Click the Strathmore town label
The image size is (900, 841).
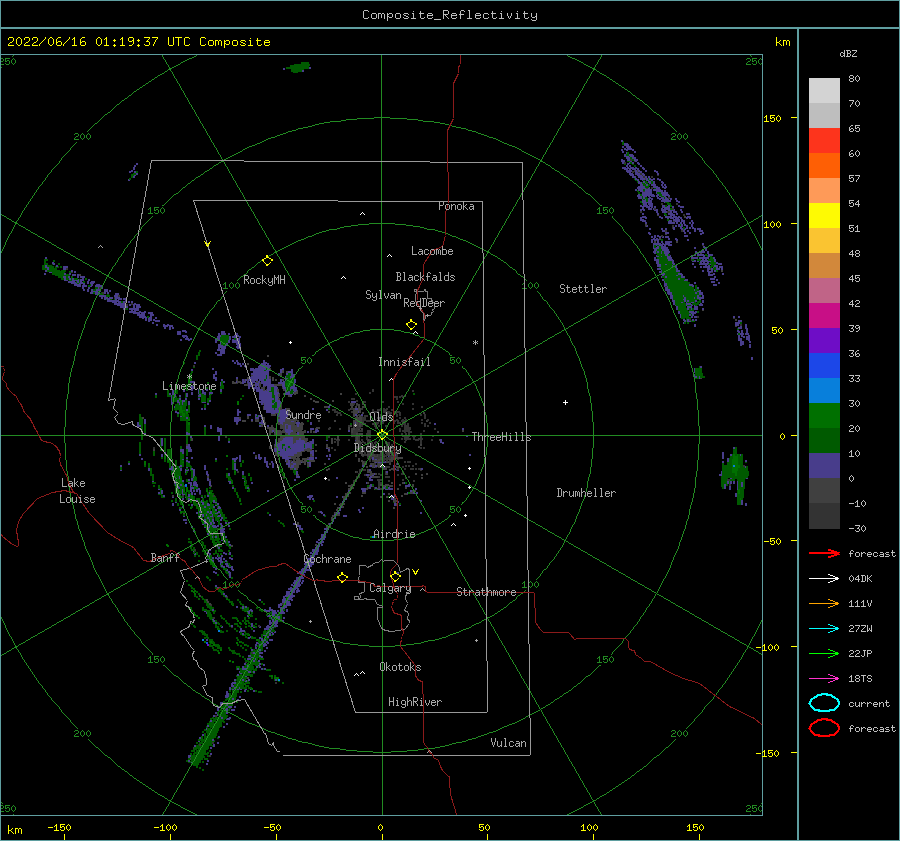pos(486,592)
